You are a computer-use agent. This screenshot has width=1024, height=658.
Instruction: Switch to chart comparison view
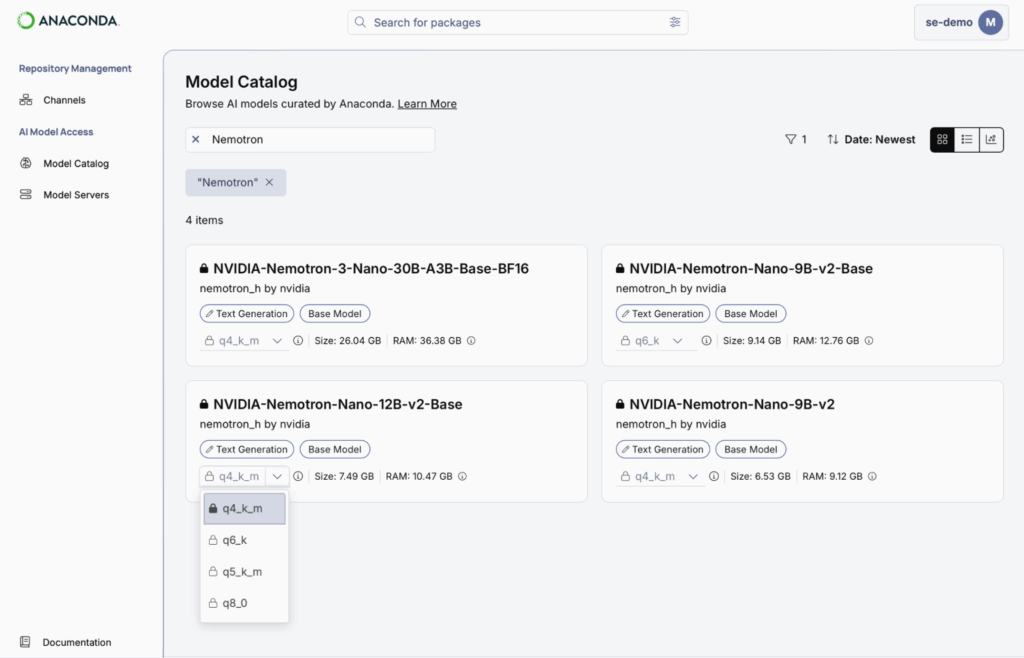click(x=991, y=140)
